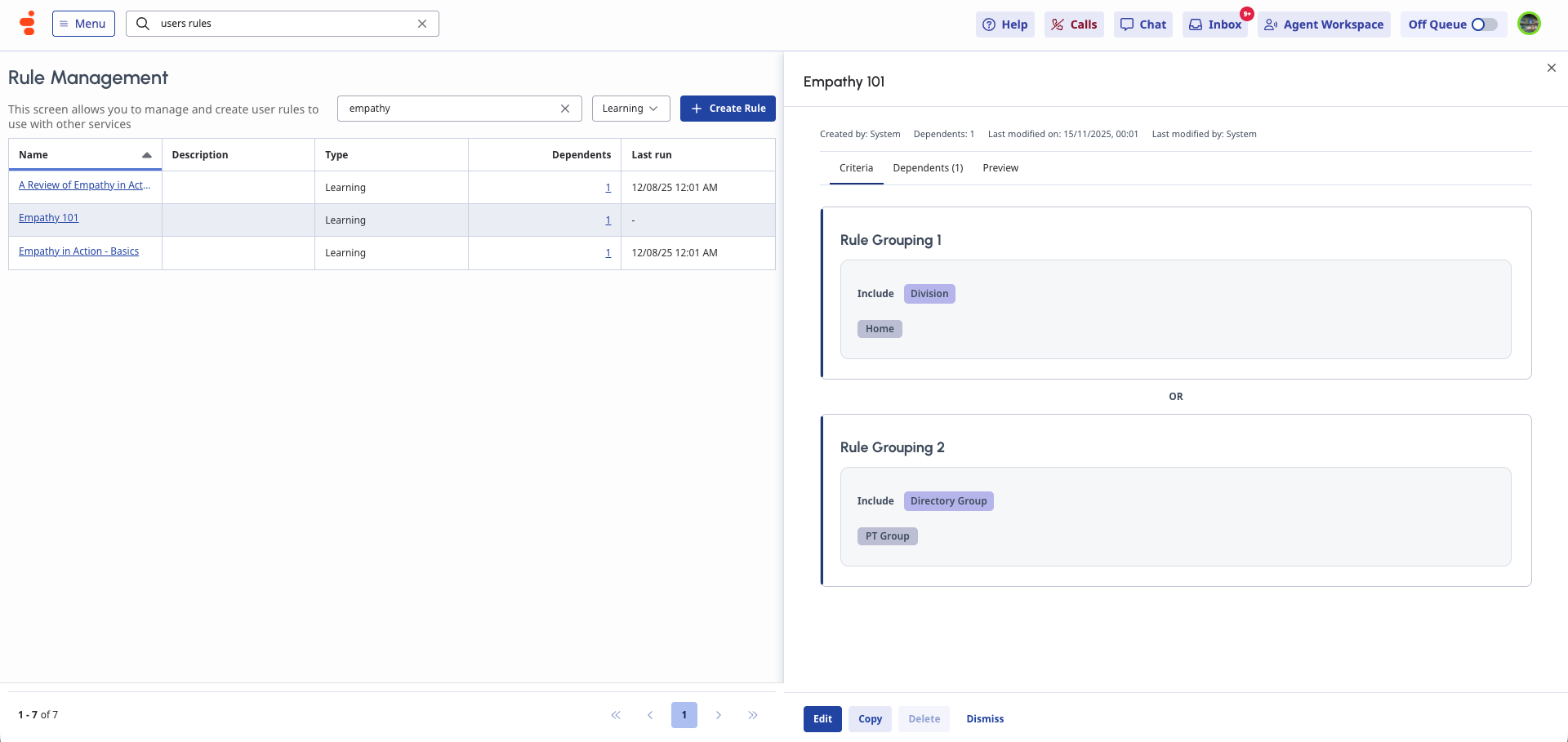Image resolution: width=1568 pixels, height=742 pixels.
Task: Go to the previous page of rules
Action: coord(650,715)
